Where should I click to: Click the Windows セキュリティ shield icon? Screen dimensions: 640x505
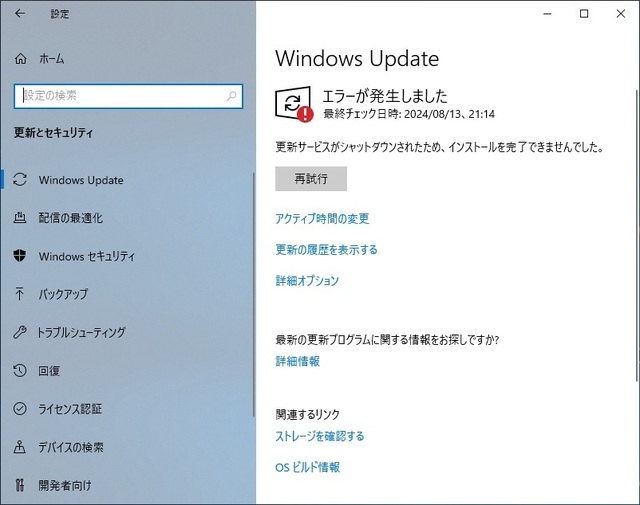click(20, 256)
